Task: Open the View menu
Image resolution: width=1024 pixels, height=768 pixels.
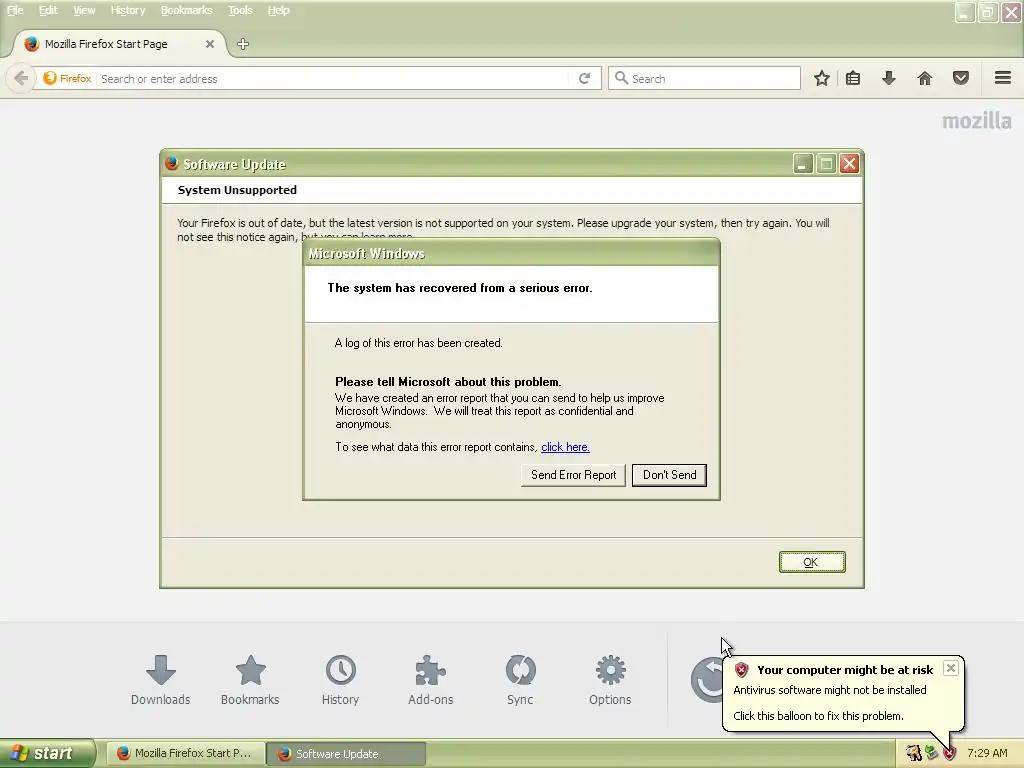Action: click(84, 10)
